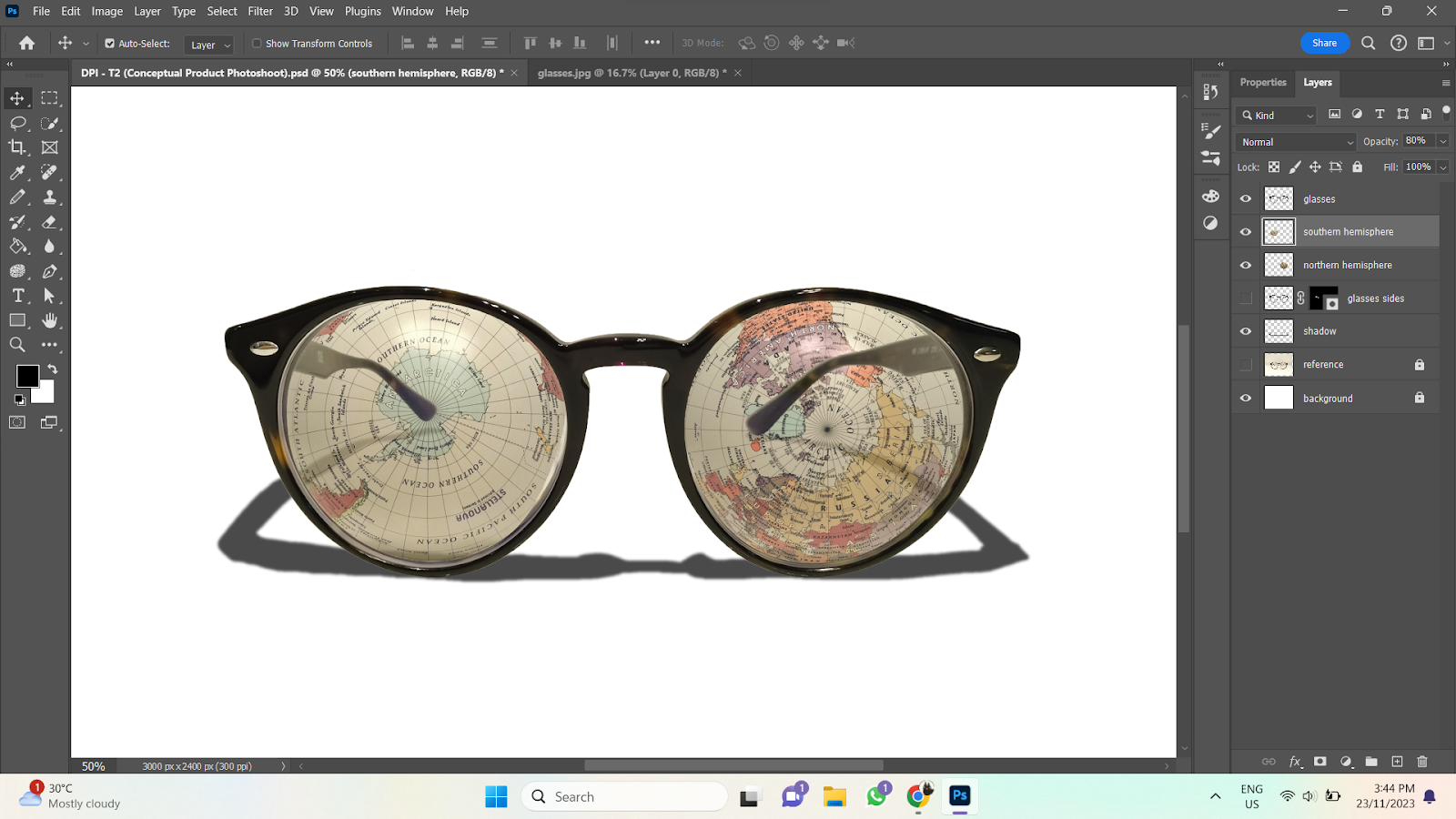Viewport: 1456px width, 819px height.
Task: Open the Layers panel menu
Action: point(1445,83)
